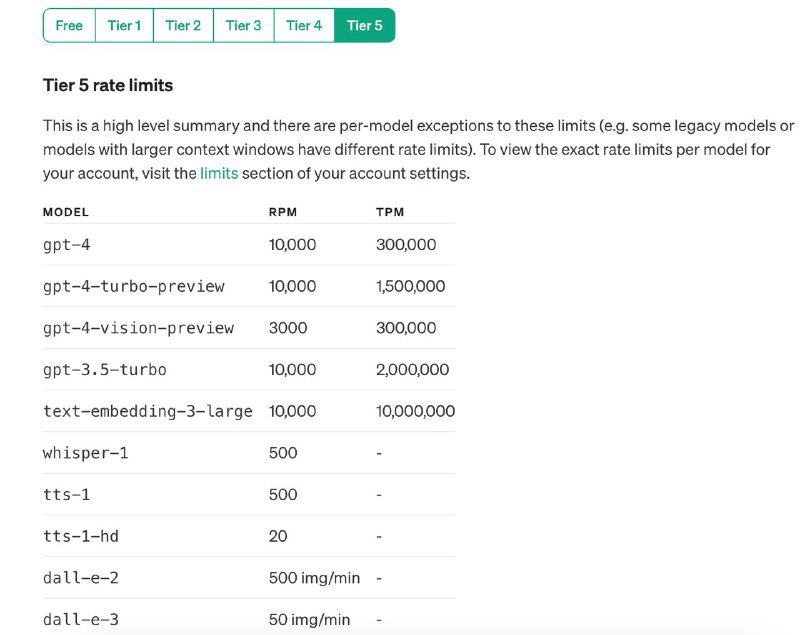Click the whisper-1 model row
The height and width of the screenshot is (635, 800).
point(85,453)
